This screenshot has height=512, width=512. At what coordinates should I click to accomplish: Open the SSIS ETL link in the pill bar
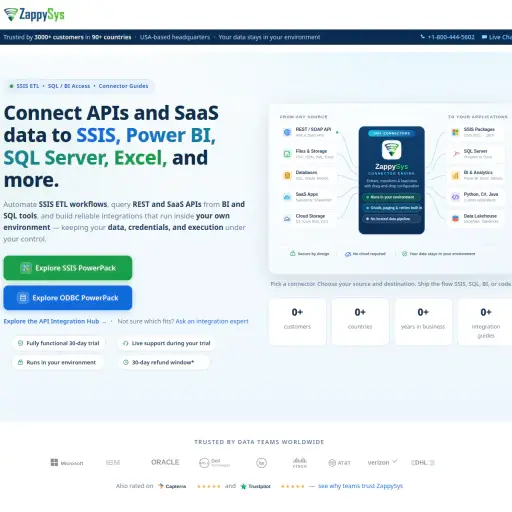pyautogui.click(x=28, y=86)
